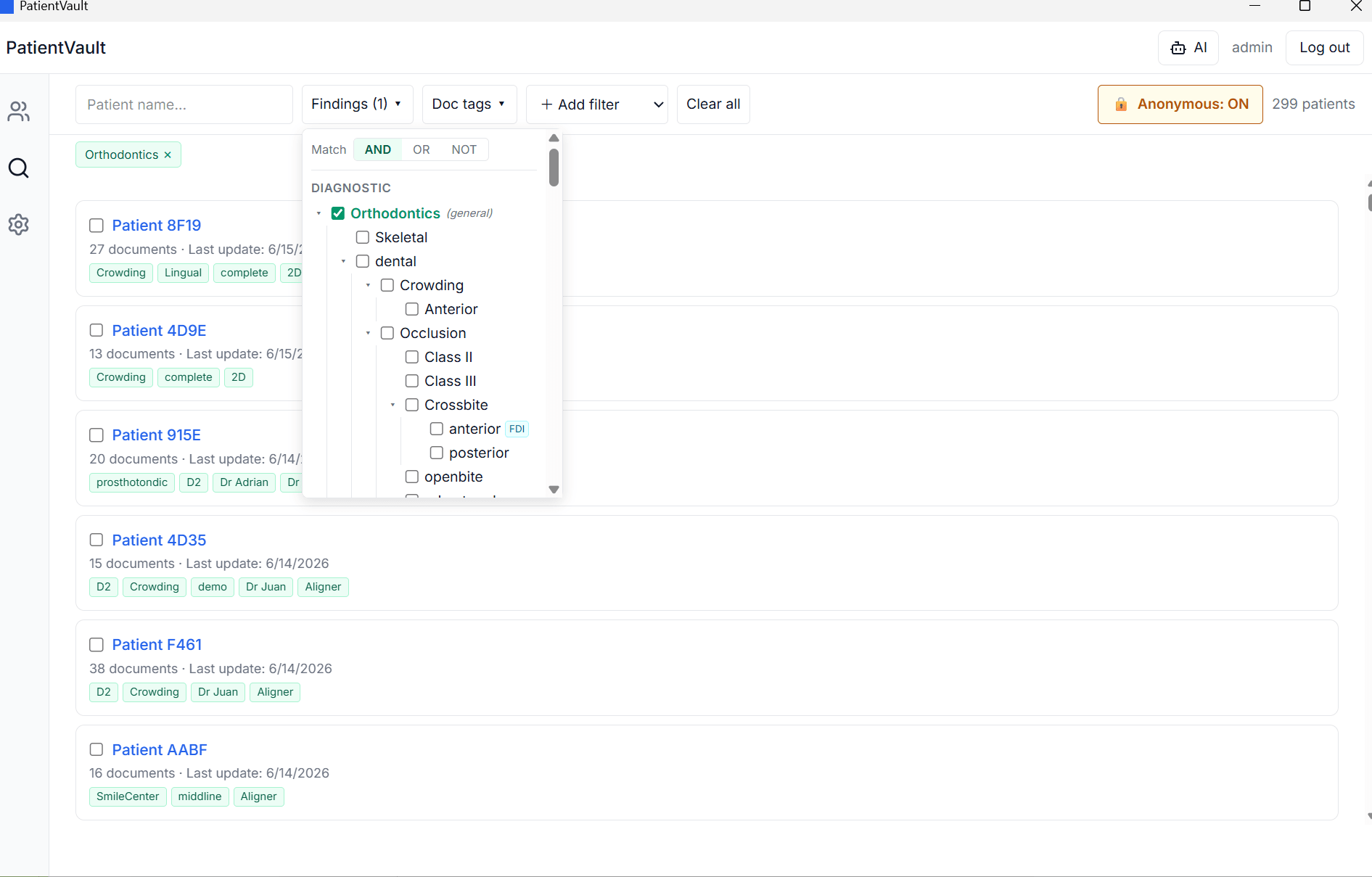
Task: Click the demo tag on Patient 4D35
Action: point(213,587)
